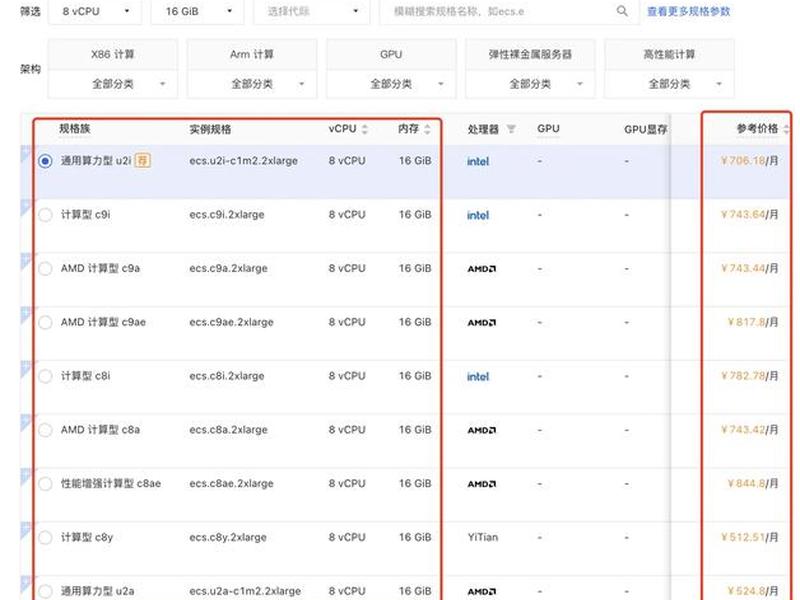Sort by 内存 column arrows
This screenshot has height=600, width=800.
pyautogui.click(x=427, y=129)
